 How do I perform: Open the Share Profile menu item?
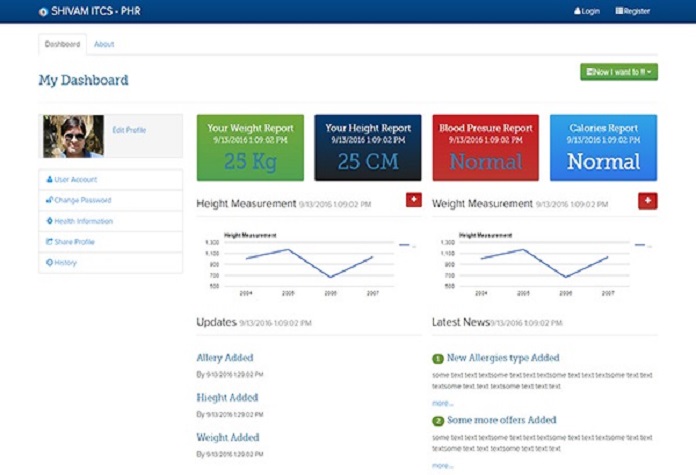[111, 242]
